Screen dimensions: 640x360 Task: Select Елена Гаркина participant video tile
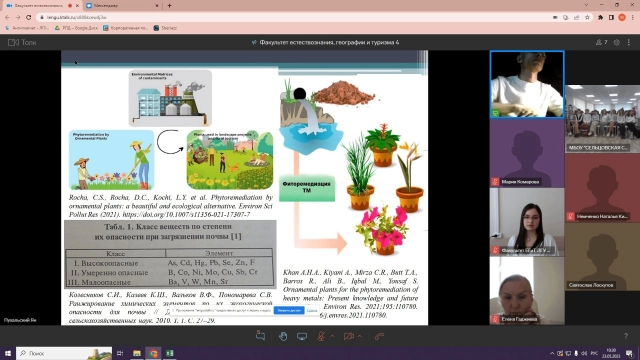[x=527, y=291]
